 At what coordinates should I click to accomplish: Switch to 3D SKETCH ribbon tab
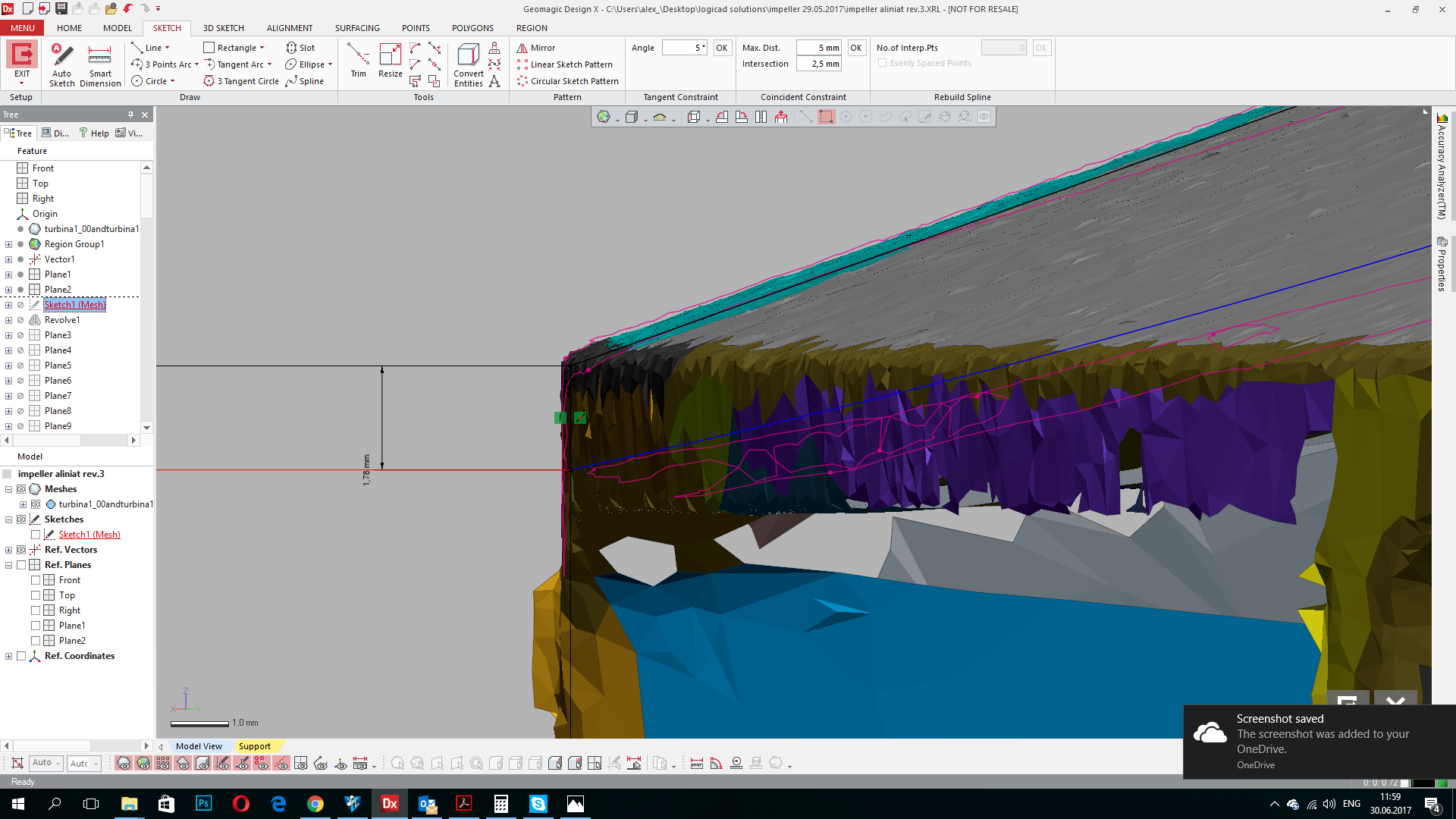[224, 28]
